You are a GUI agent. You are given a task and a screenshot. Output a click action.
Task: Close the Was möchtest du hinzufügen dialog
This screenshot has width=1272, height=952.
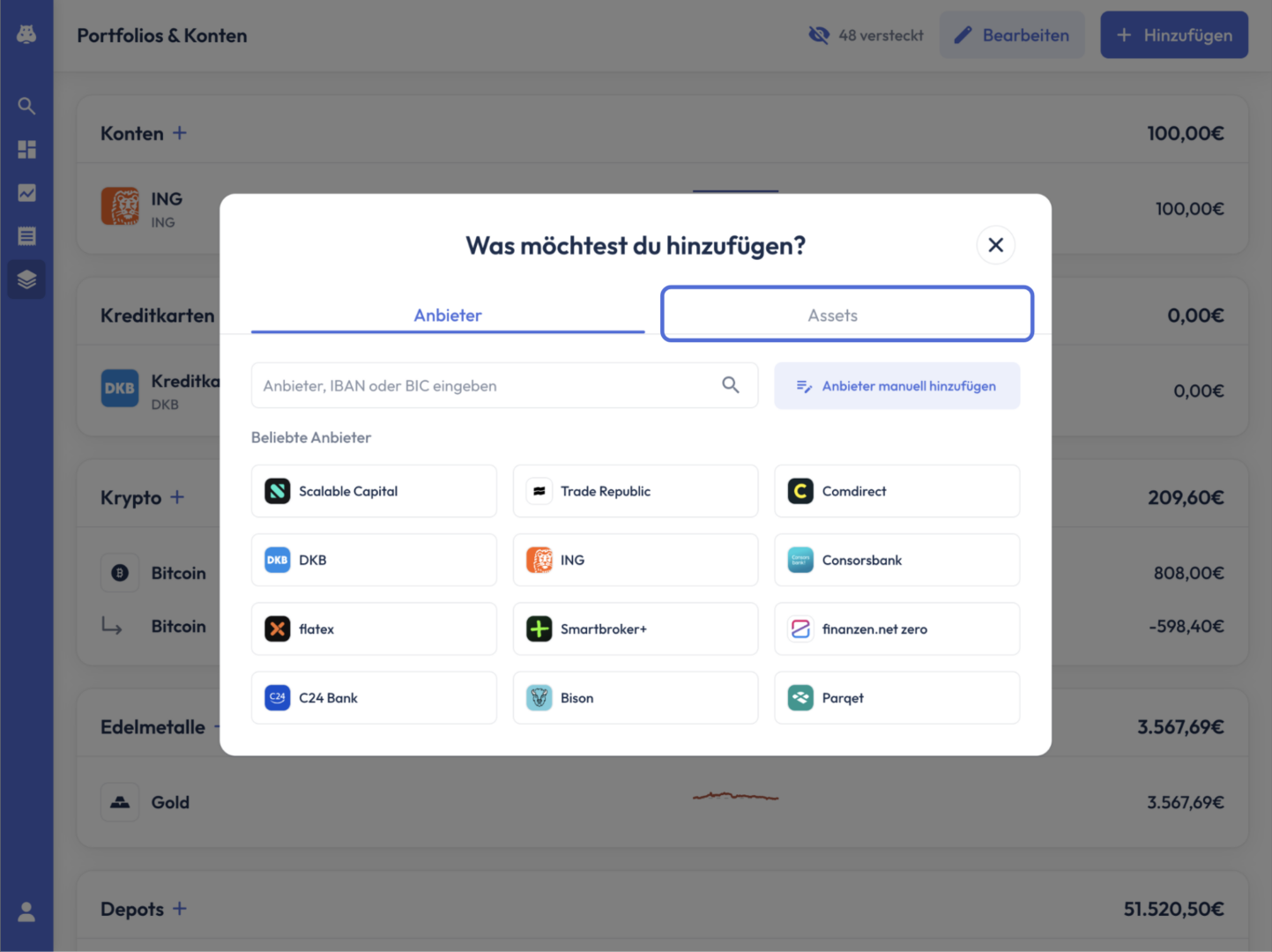(996, 245)
